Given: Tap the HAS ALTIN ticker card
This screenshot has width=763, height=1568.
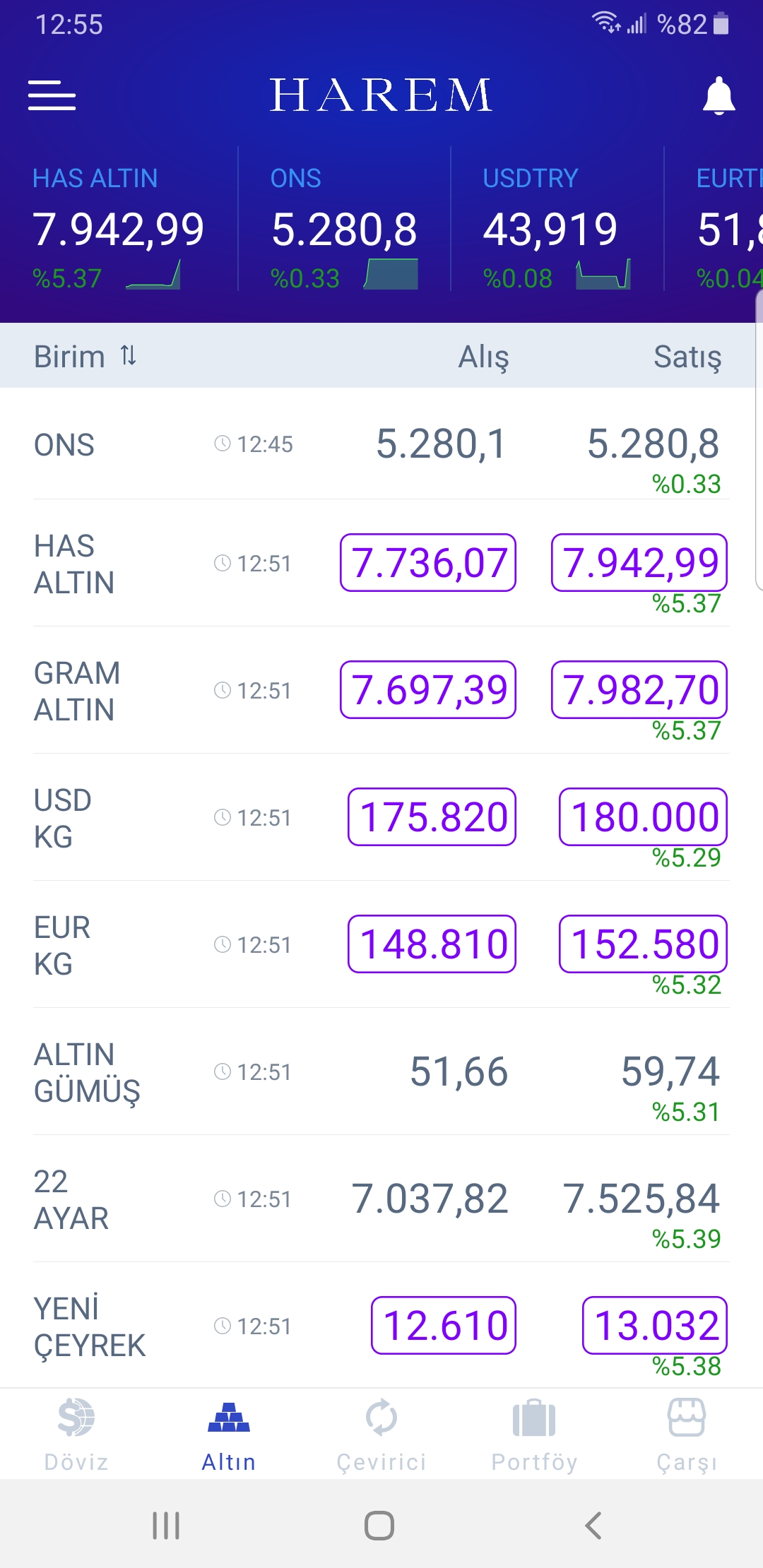Looking at the screenshot, I should (119, 227).
